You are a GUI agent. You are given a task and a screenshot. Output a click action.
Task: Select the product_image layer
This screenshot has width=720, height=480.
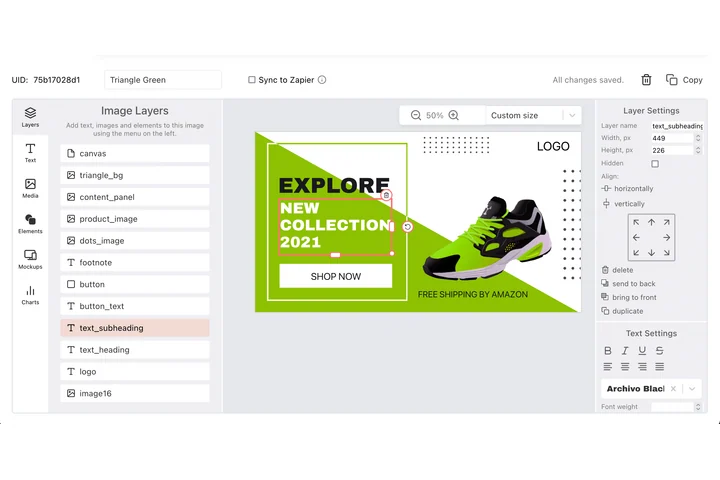point(135,219)
